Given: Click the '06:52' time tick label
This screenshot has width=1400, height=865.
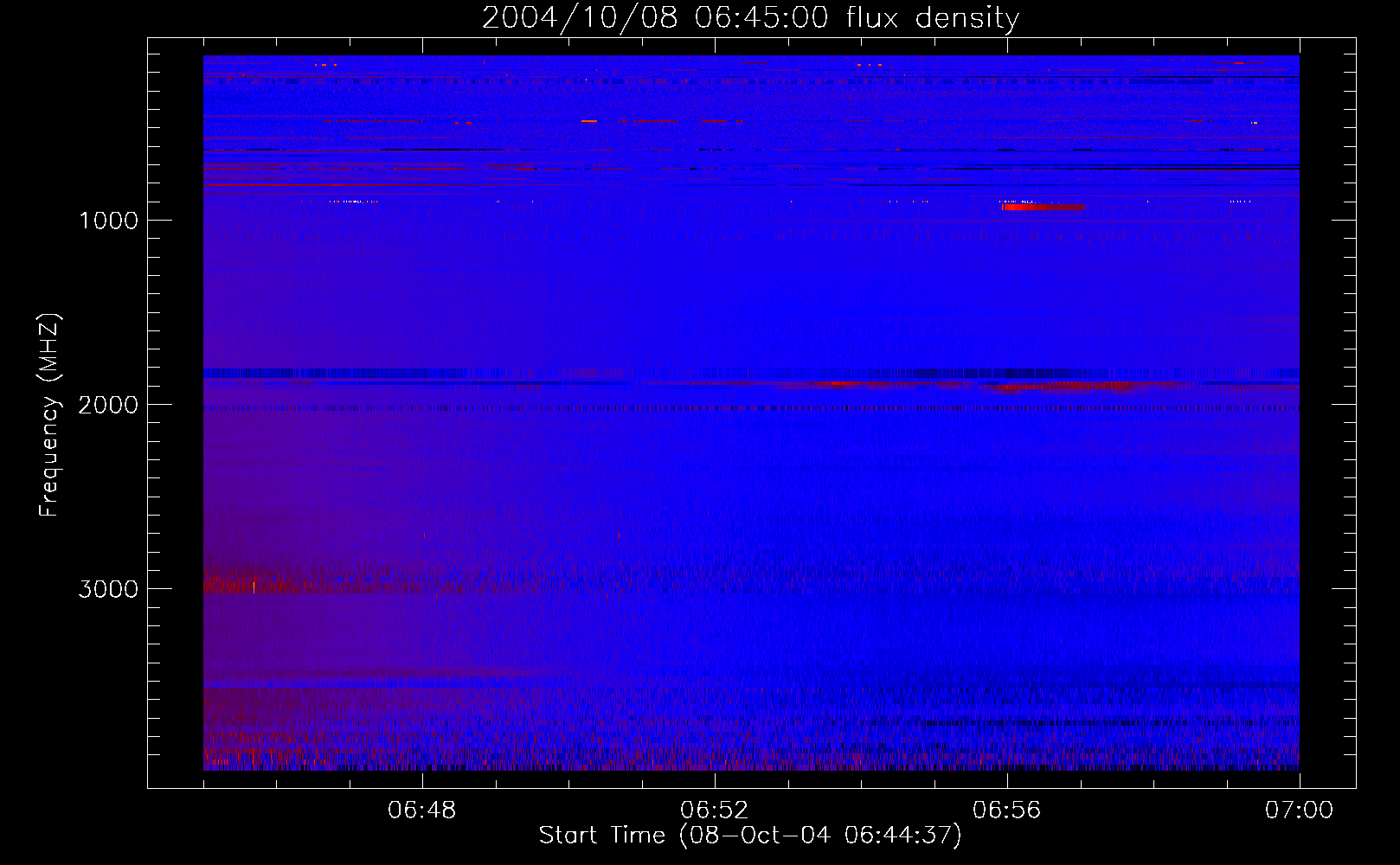Looking at the screenshot, I should 715,811.
